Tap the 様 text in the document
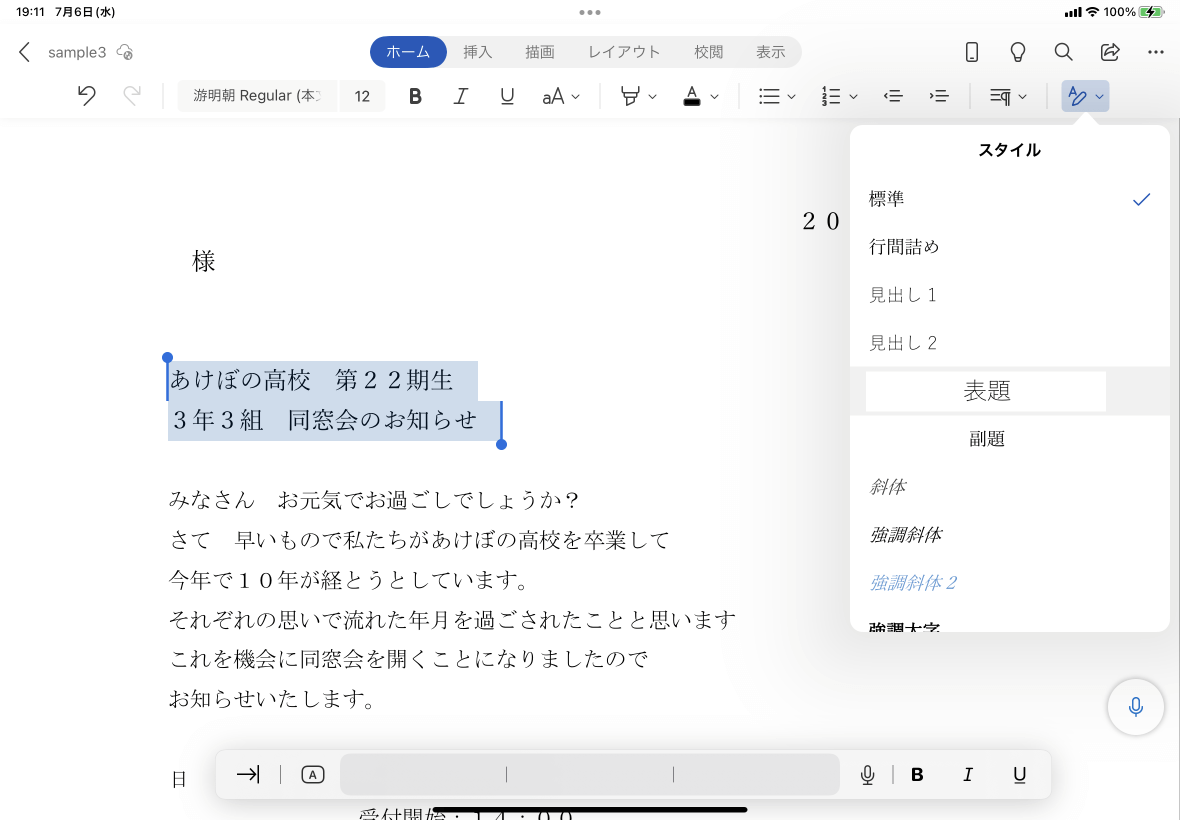Viewport: 1180px width, 820px height. click(x=203, y=261)
